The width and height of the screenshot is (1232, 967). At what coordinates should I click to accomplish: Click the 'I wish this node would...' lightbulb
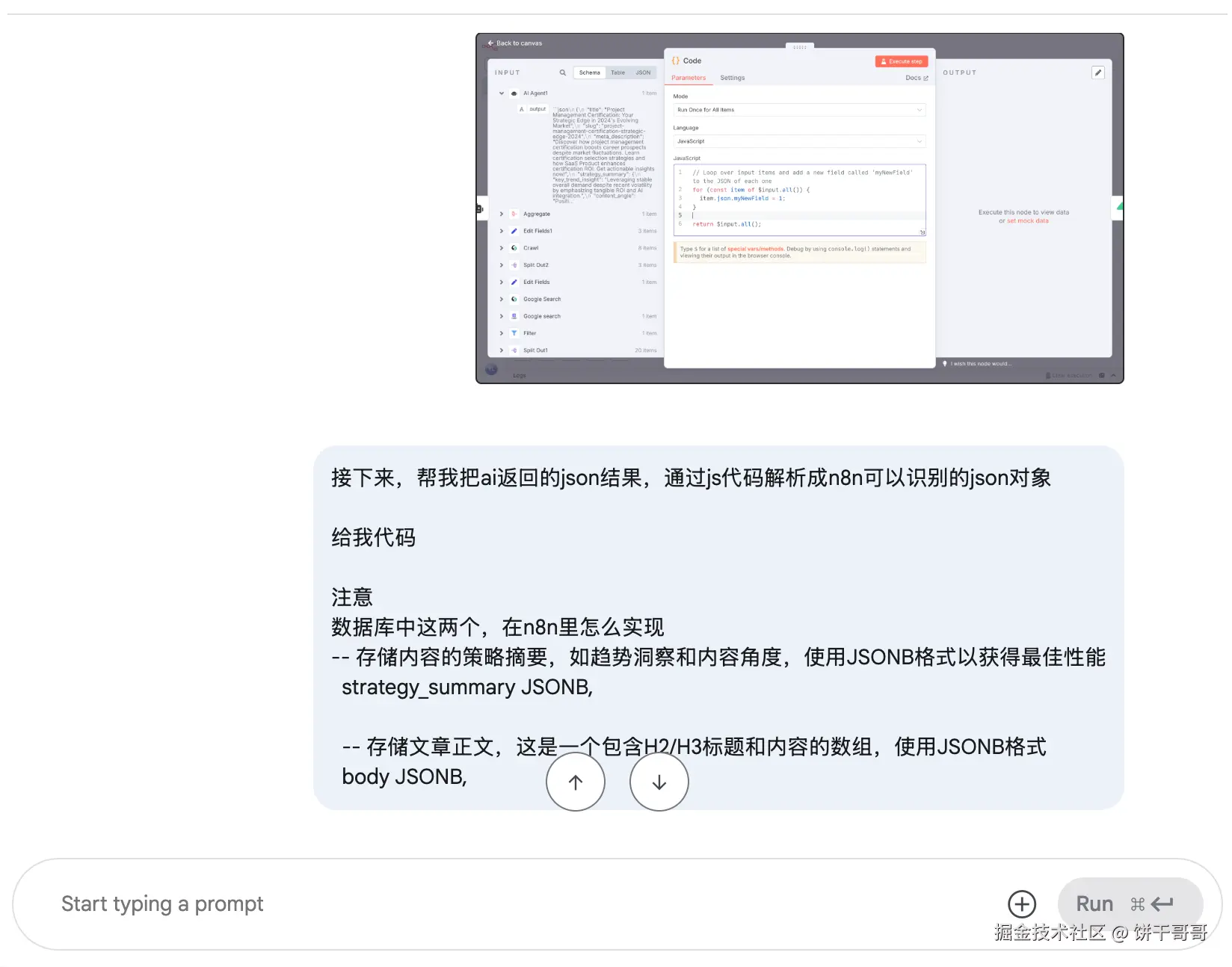(x=945, y=364)
